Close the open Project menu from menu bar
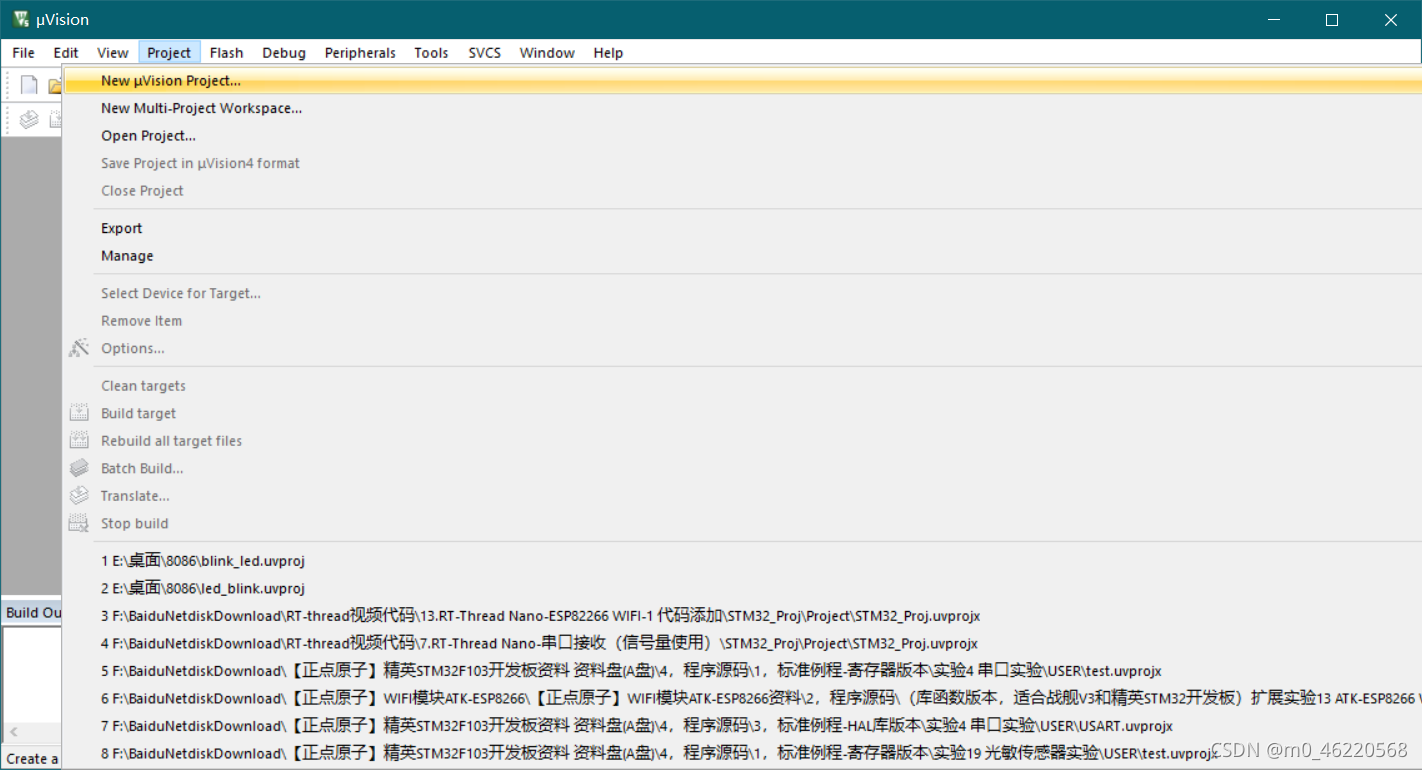This screenshot has width=1422, height=770. [169, 53]
